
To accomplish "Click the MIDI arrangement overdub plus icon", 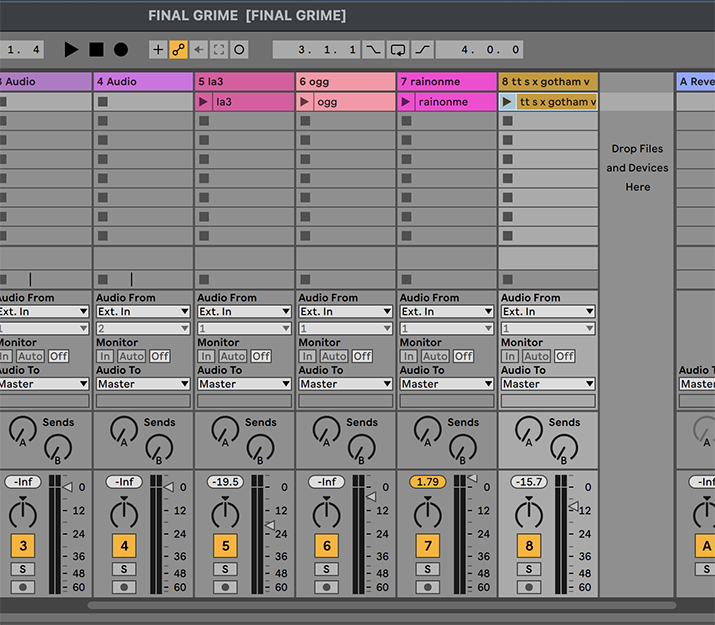I will [x=158, y=50].
